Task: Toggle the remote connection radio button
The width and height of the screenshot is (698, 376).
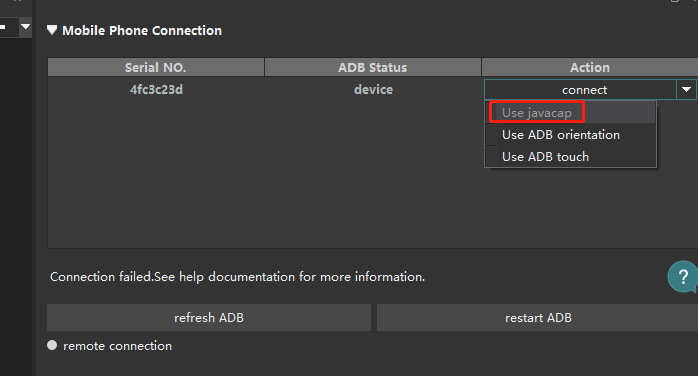Action: click(52, 345)
